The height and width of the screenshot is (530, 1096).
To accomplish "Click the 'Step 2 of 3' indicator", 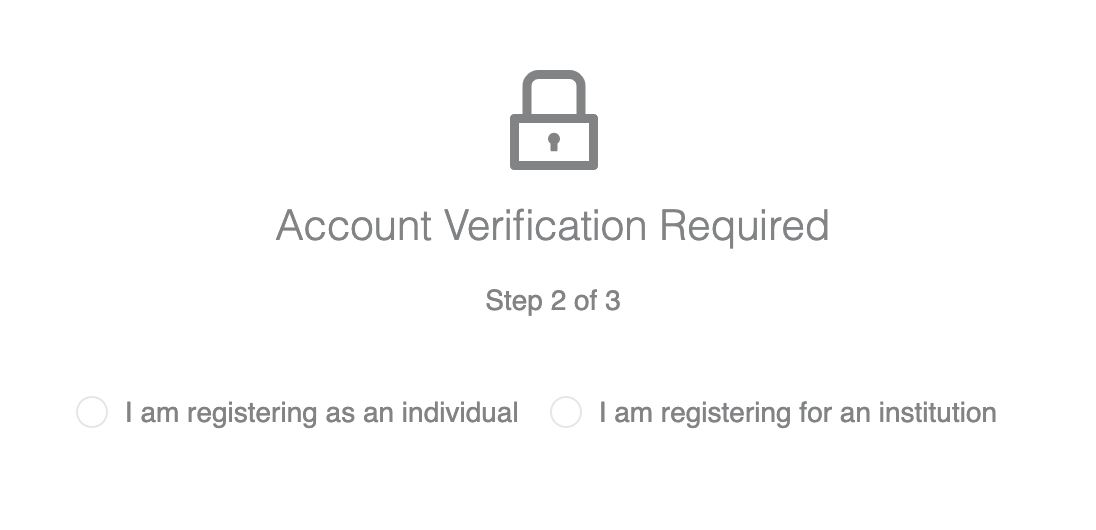I will coord(553,301).
